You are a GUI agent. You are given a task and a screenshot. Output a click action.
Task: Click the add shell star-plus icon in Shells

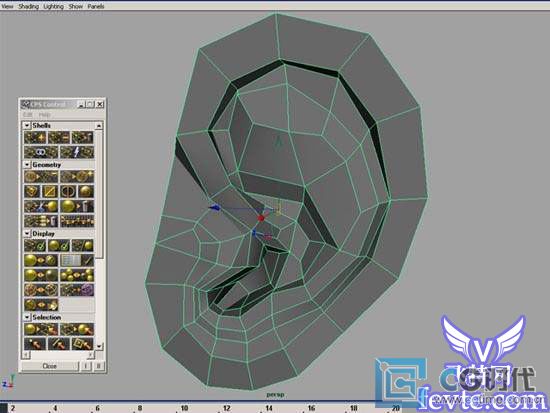coord(35,137)
